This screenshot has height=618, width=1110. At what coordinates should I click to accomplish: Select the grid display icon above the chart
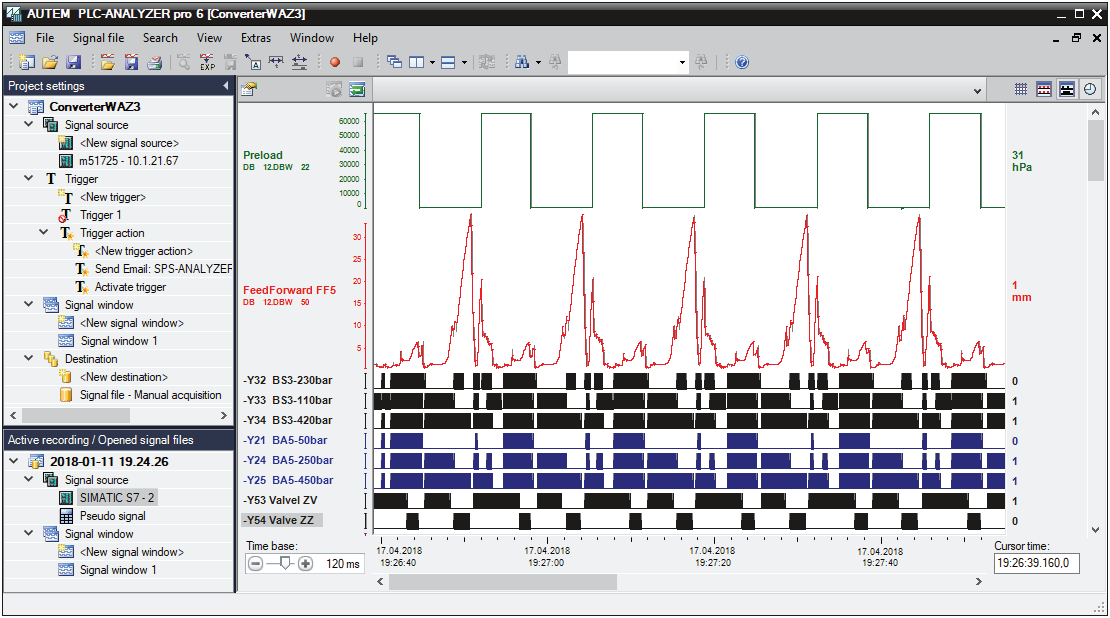[1020, 88]
